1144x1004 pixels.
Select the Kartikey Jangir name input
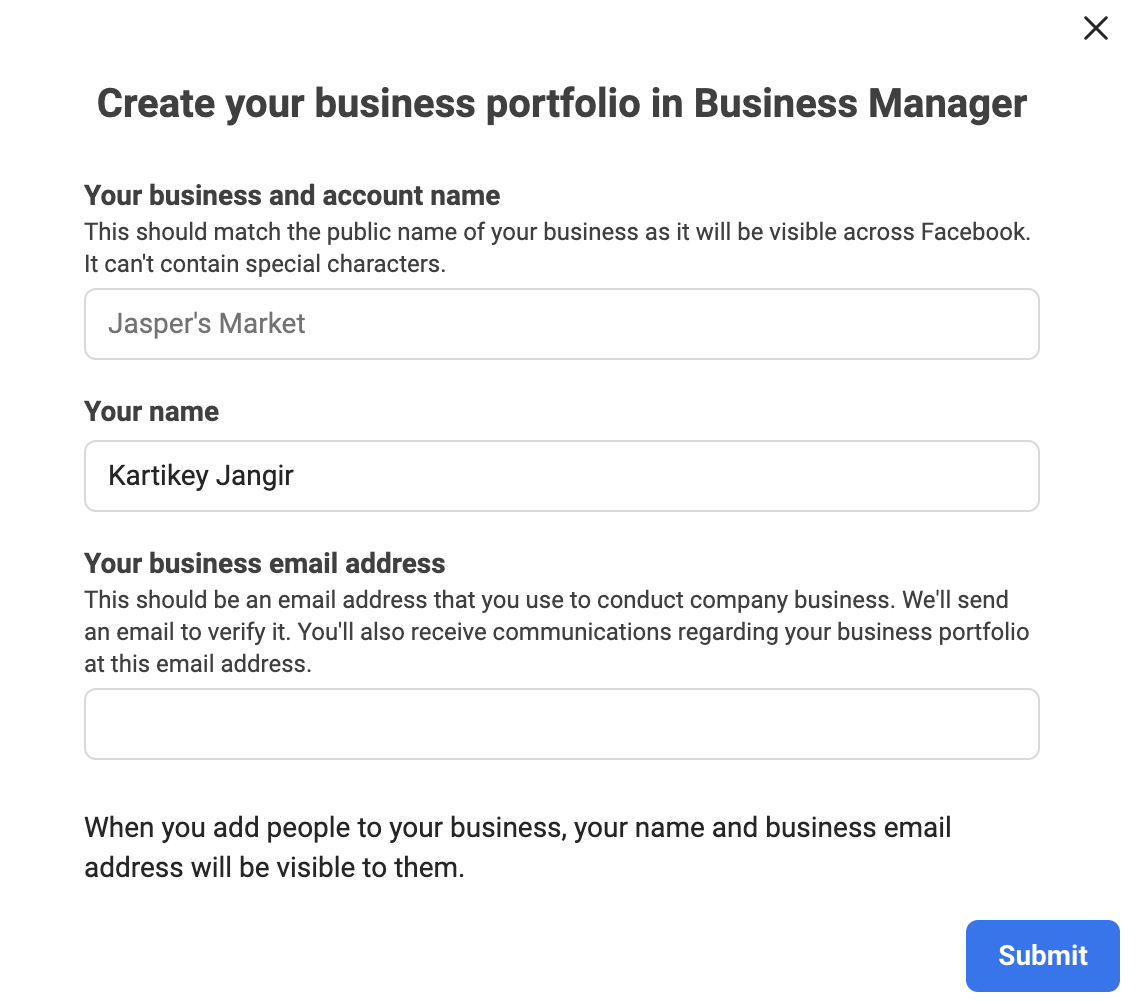561,476
